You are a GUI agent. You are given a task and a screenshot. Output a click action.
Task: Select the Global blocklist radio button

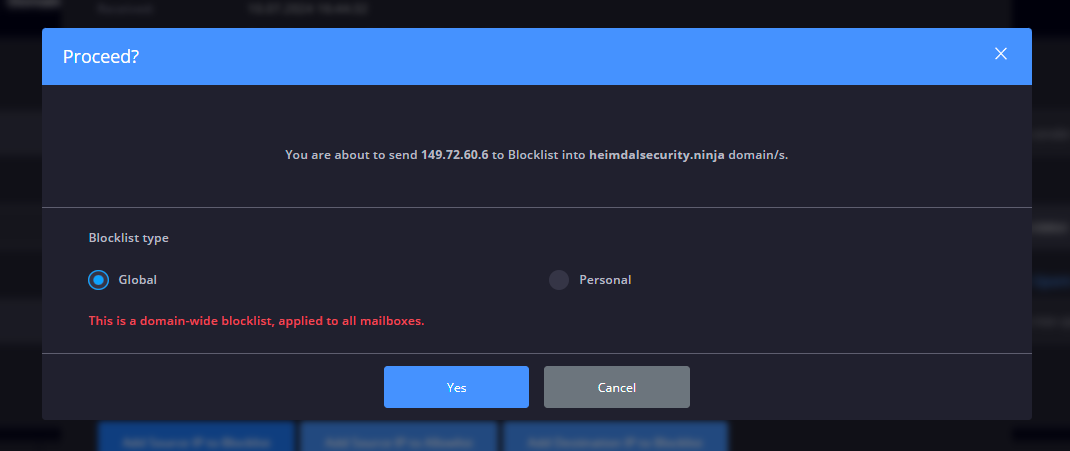coord(98,280)
